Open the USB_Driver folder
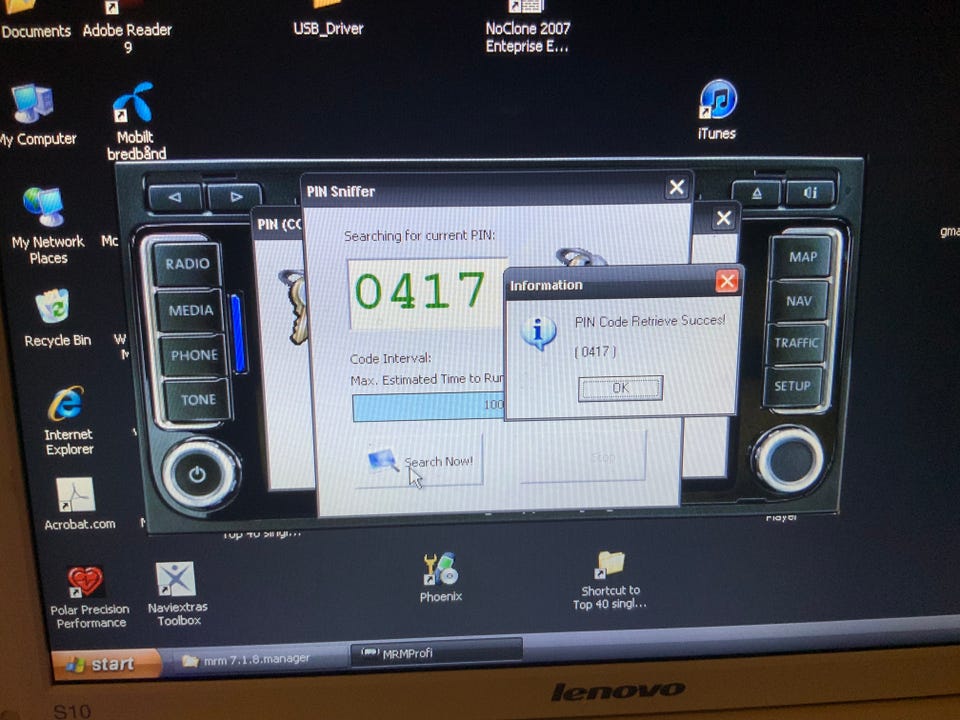960x720 pixels. pos(328,18)
